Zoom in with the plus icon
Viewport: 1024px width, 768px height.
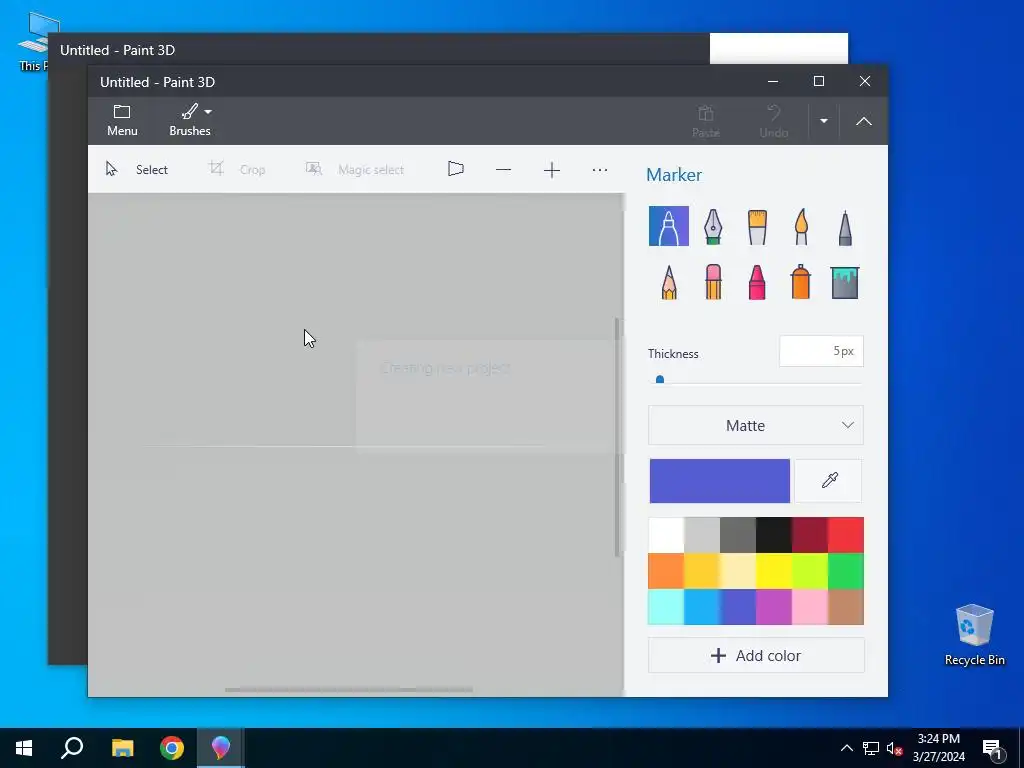click(552, 170)
